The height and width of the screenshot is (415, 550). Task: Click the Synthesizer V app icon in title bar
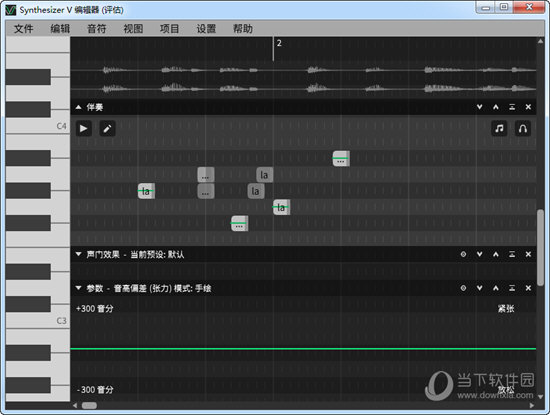[11, 10]
